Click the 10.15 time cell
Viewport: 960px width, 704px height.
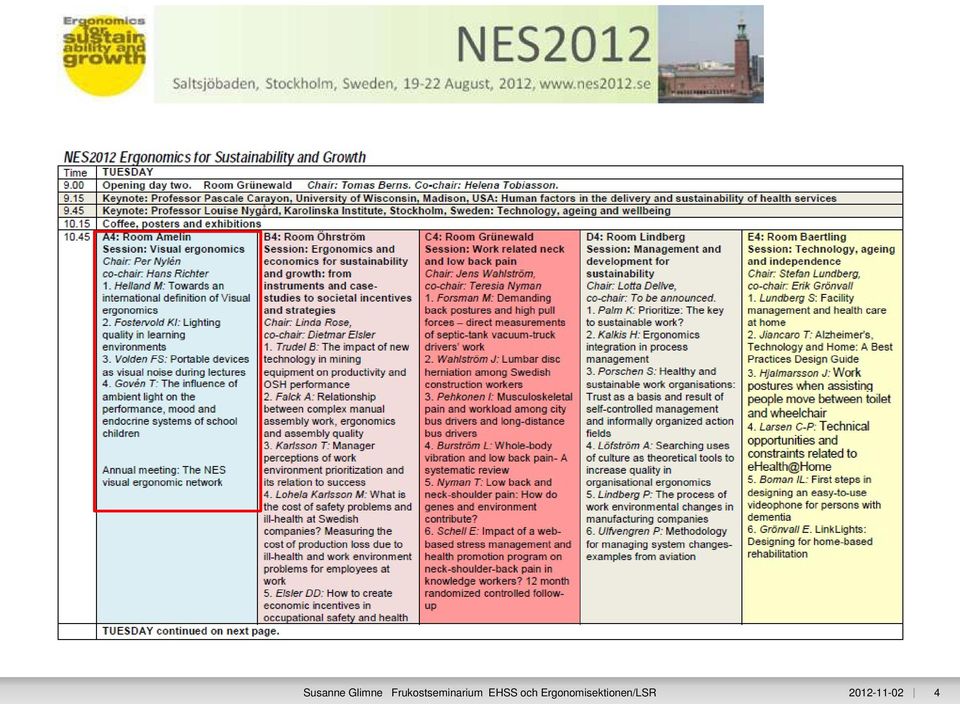[77, 224]
